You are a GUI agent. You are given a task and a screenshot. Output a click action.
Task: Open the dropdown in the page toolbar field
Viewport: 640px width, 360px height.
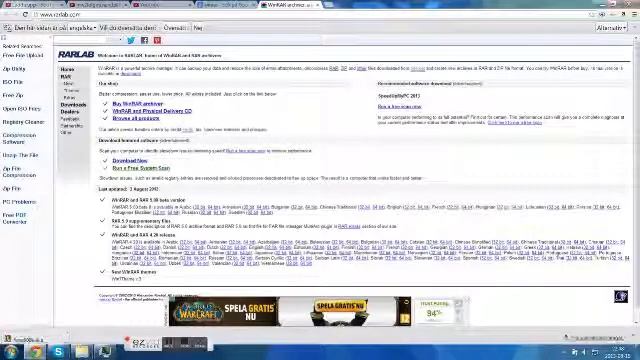coord(120,40)
